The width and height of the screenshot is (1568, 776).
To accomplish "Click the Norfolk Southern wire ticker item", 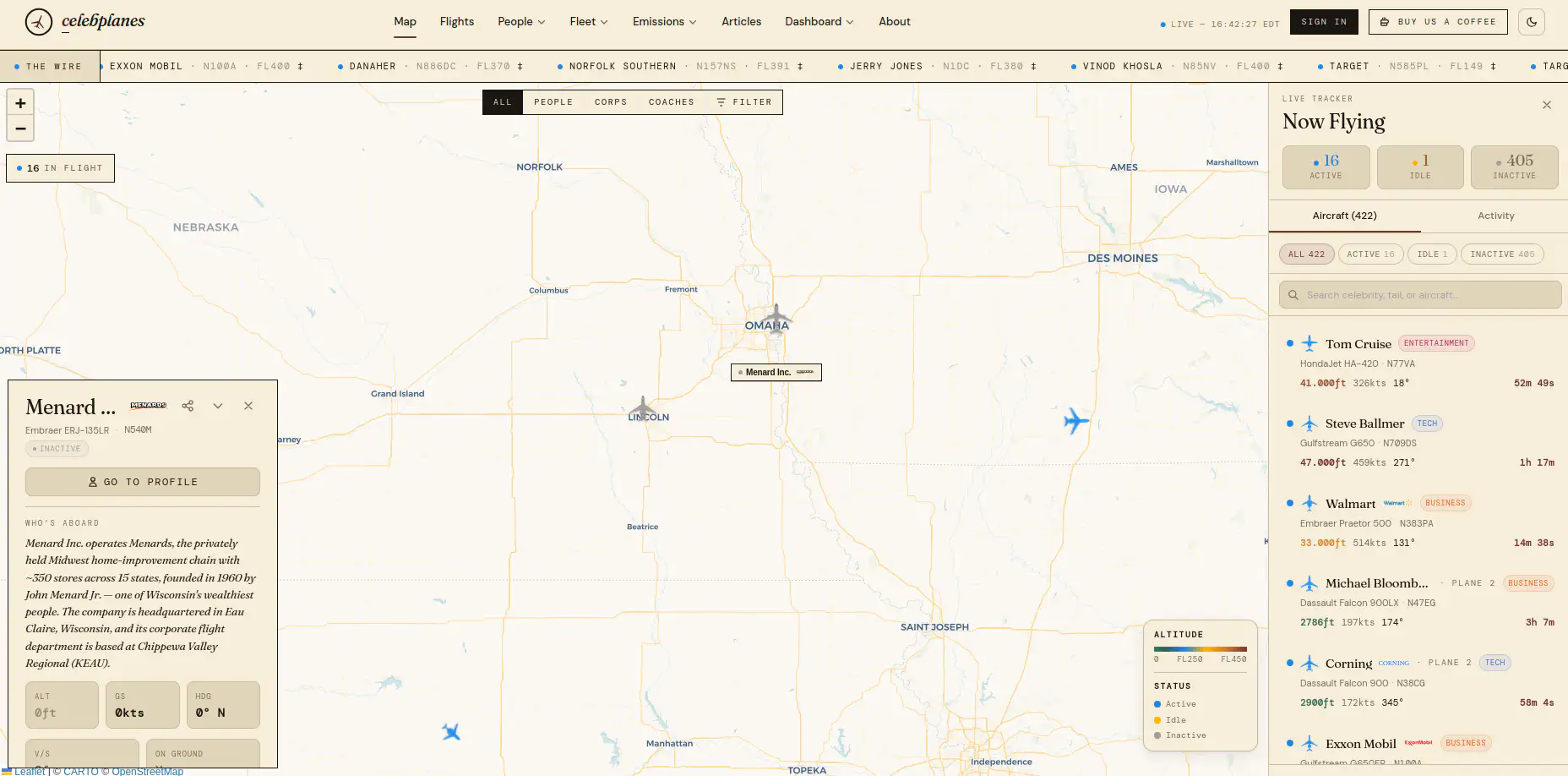I will coord(681,66).
